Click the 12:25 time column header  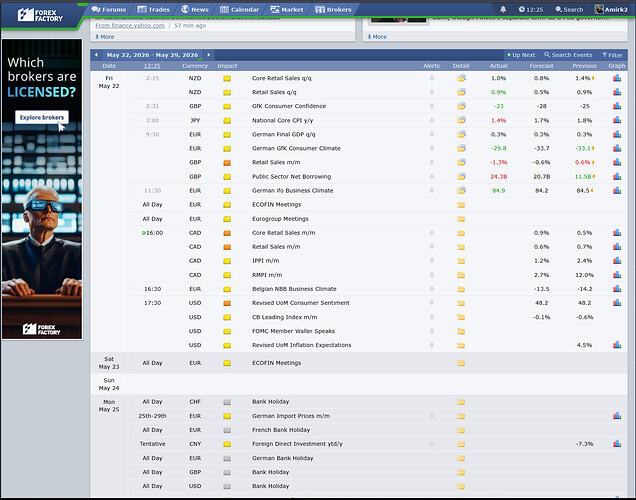(x=152, y=66)
